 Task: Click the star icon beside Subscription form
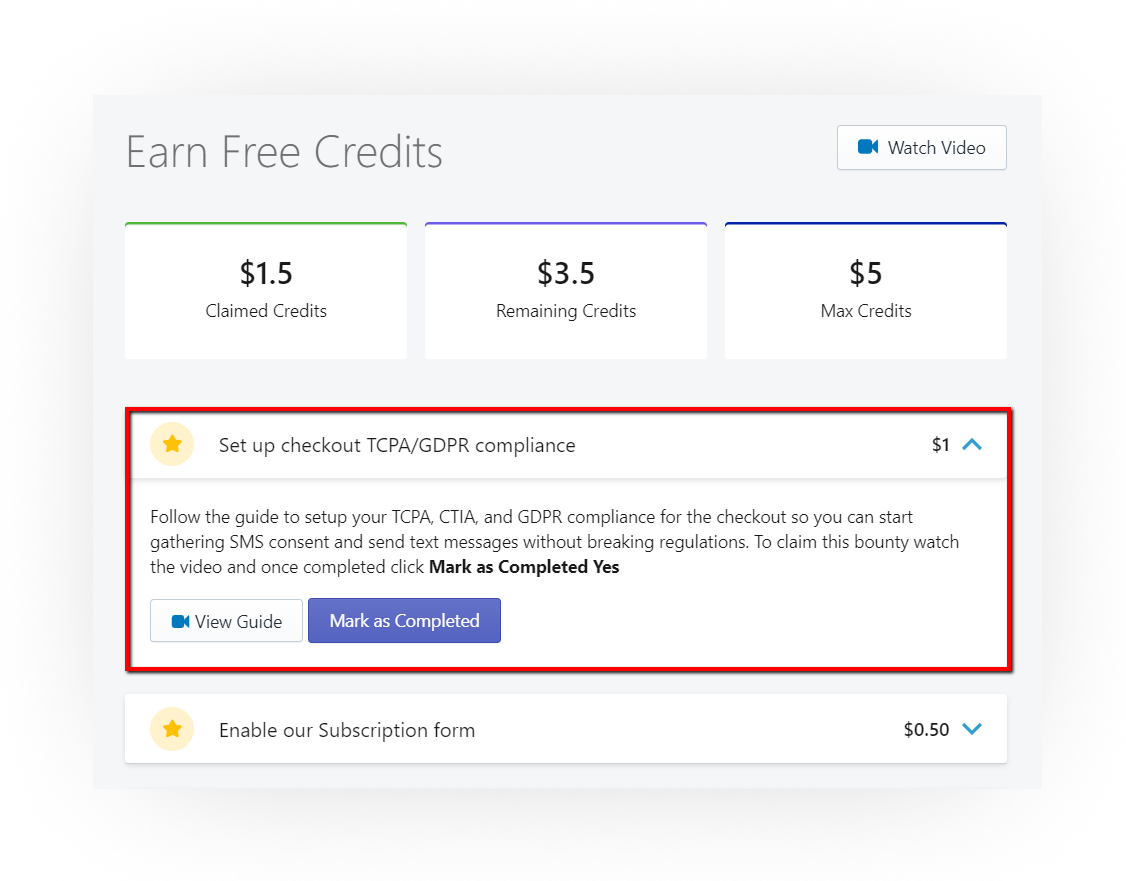[172, 729]
